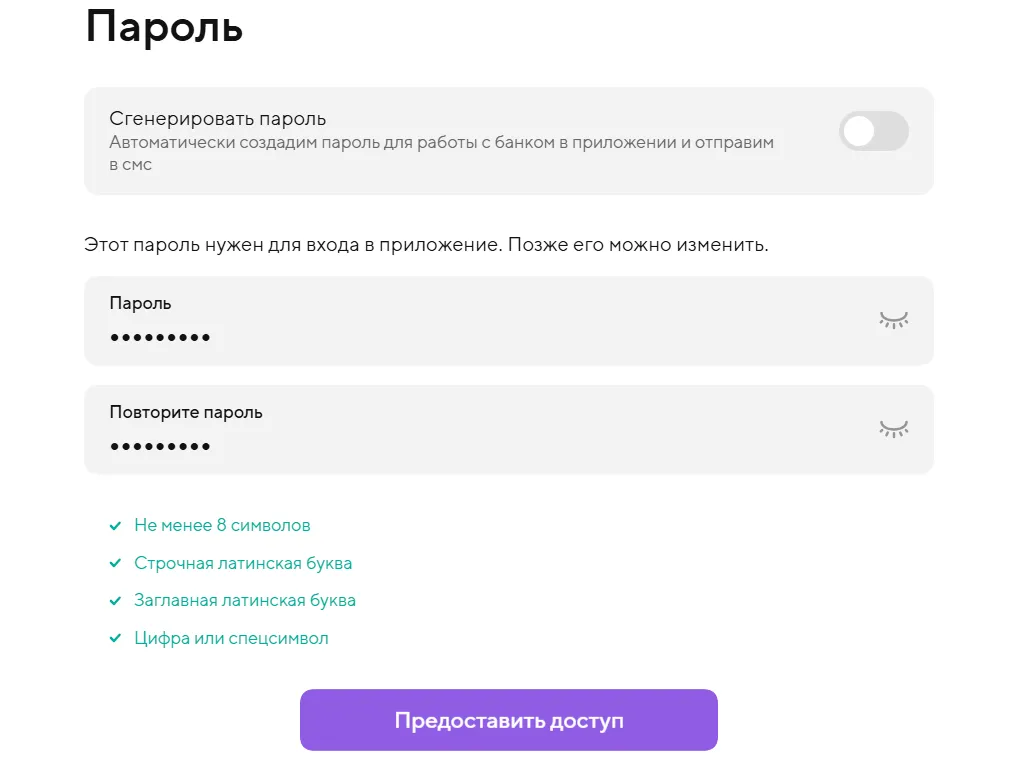The width and height of the screenshot is (1030, 767).
Task: Click the checkmark icon beside Заглавная латинская буква
Action: click(x=115, y=602)
